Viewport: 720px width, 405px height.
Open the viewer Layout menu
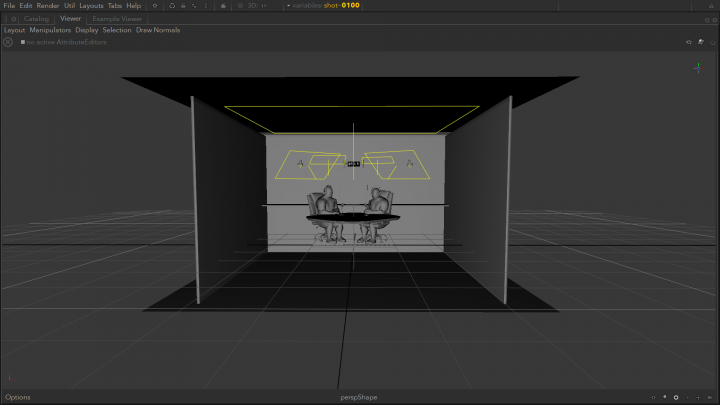(x=14, y=30)
